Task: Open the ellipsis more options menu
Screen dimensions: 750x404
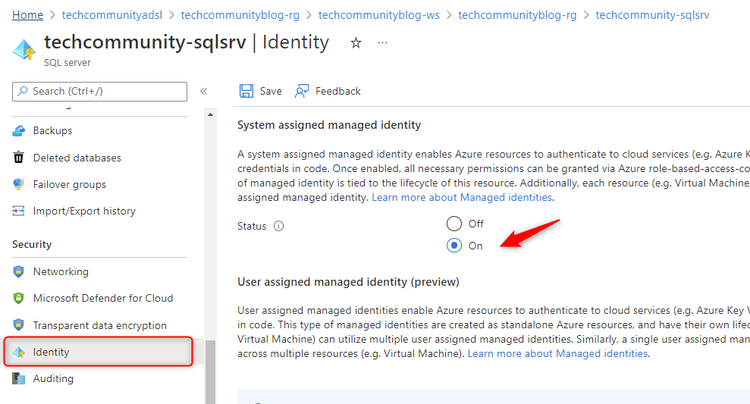Action: [382, 43]
